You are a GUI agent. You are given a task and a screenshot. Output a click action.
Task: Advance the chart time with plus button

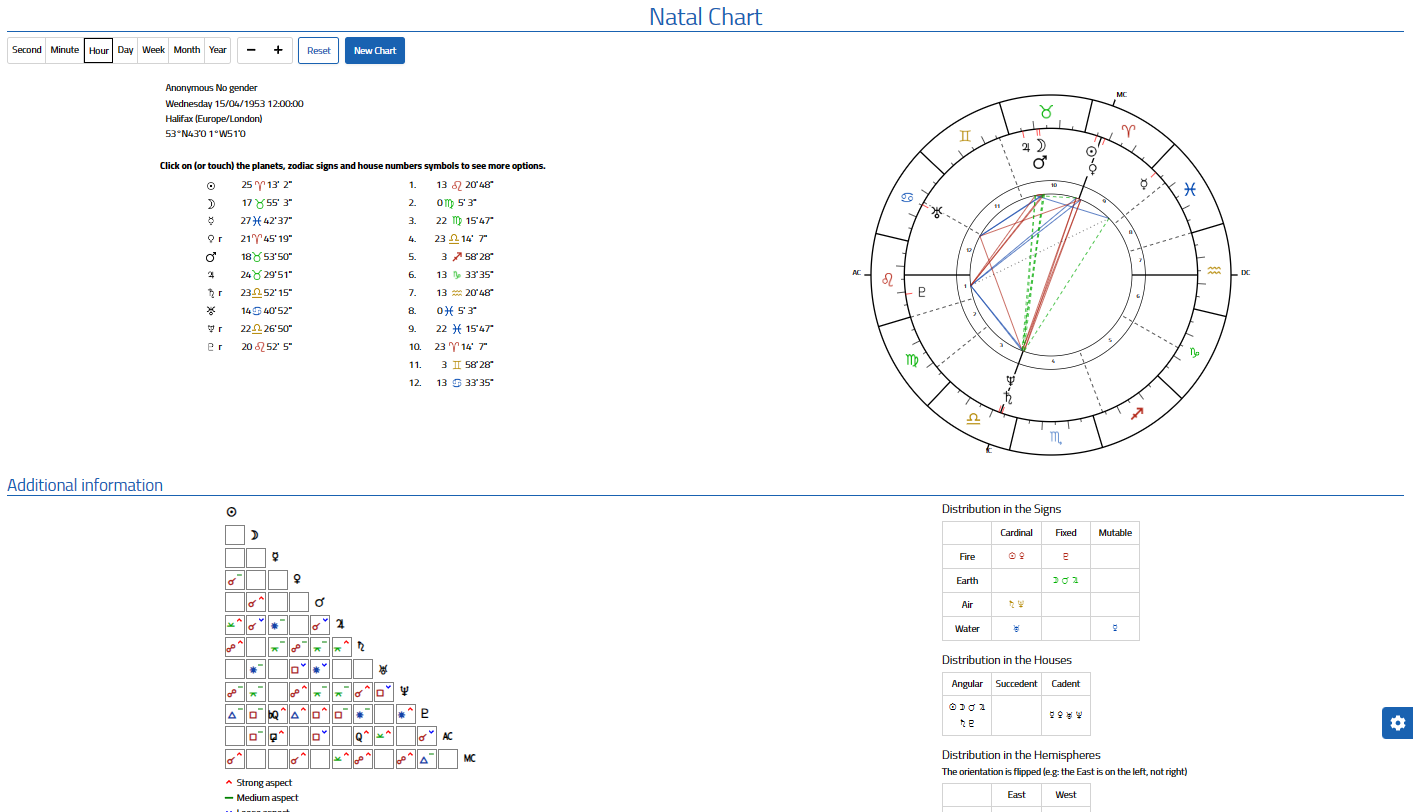pyautogui.click(x=278, y=50)
